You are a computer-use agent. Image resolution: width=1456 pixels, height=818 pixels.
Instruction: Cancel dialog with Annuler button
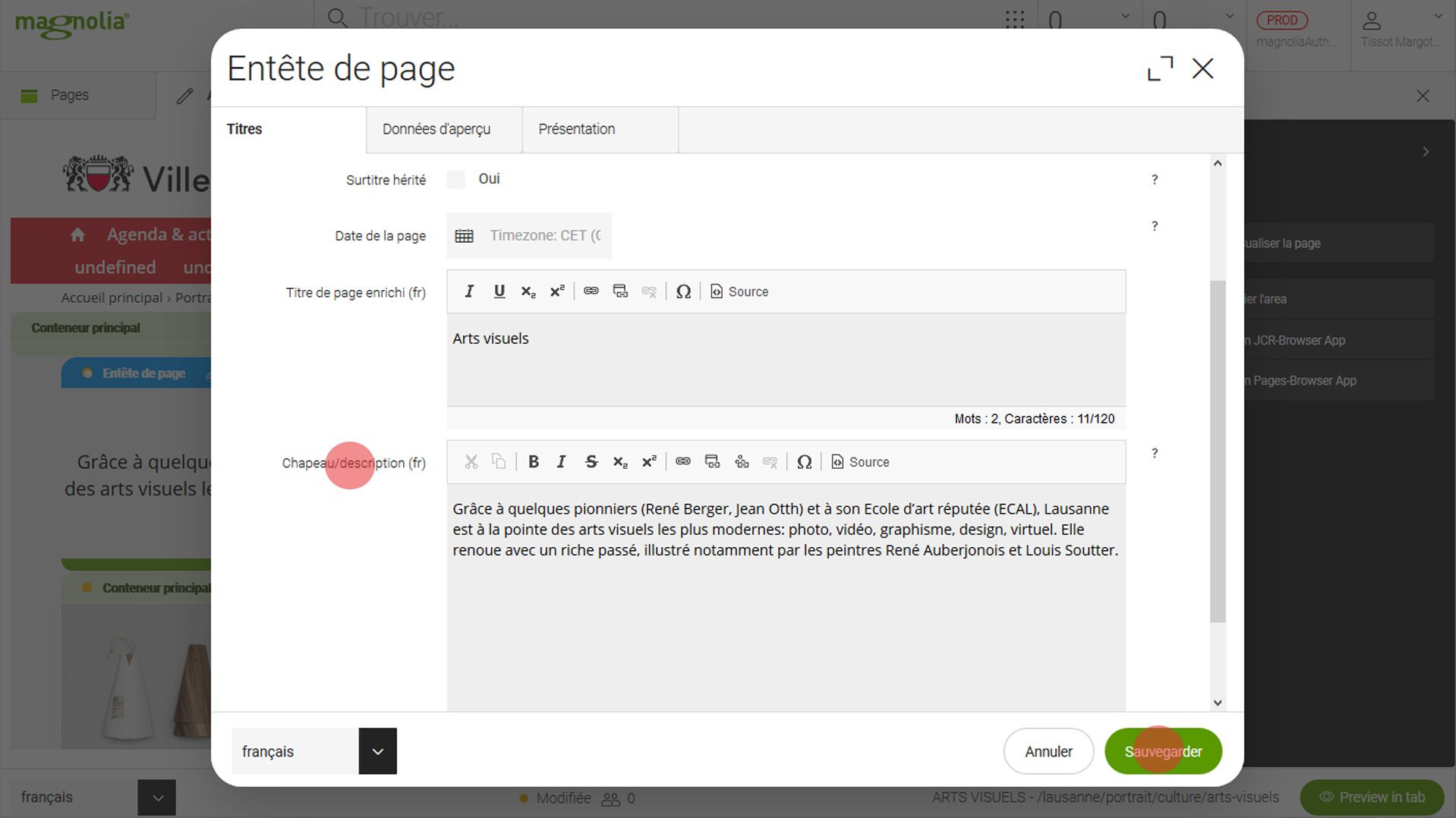pyautogui.click(x=1048, y=751)
